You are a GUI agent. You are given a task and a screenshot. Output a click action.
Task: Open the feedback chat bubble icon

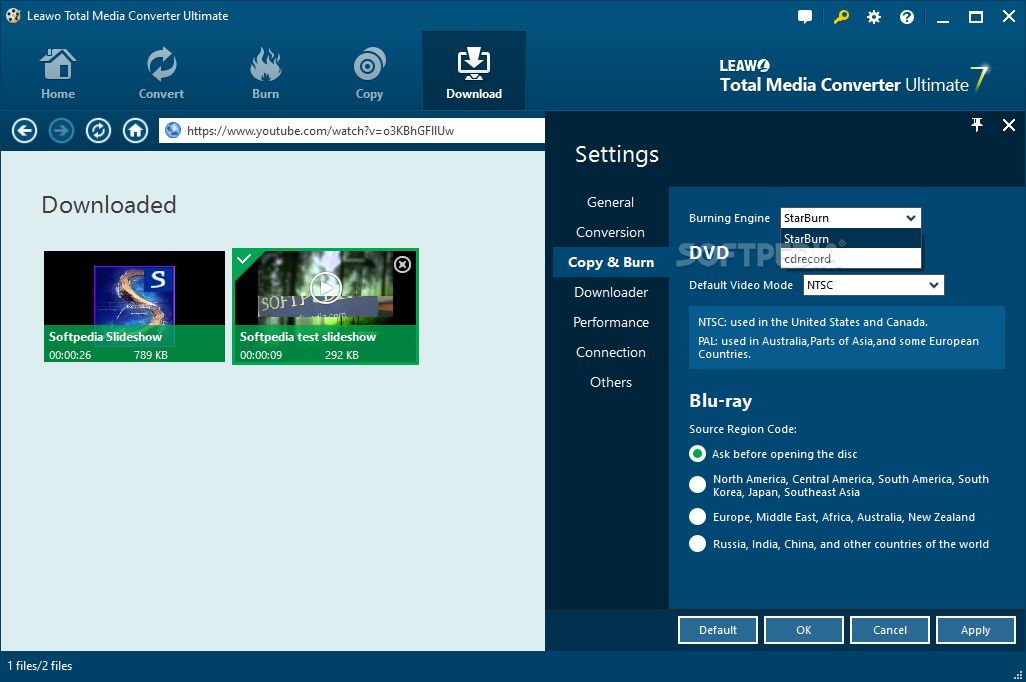[805, 17]
